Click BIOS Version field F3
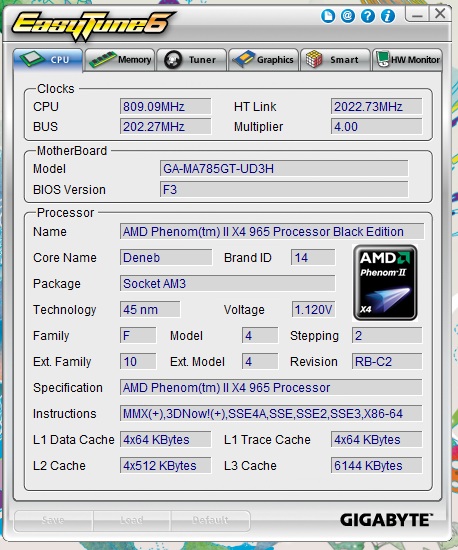458x550 pixels. [x=284, y=189]
